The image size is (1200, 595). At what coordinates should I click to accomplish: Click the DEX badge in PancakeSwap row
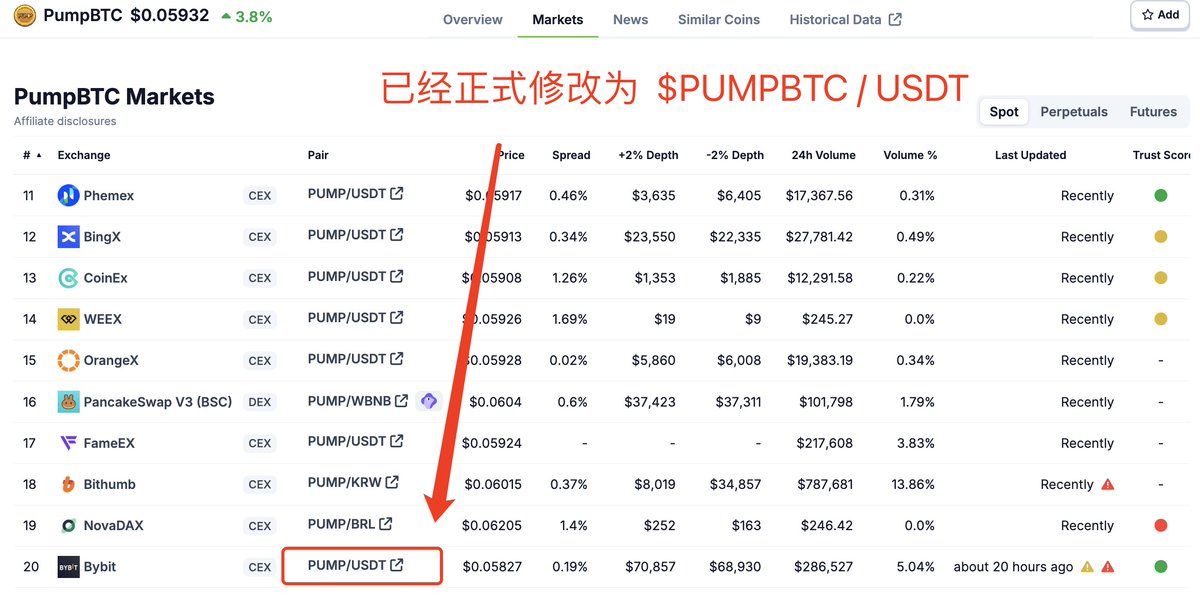point(259,402)
